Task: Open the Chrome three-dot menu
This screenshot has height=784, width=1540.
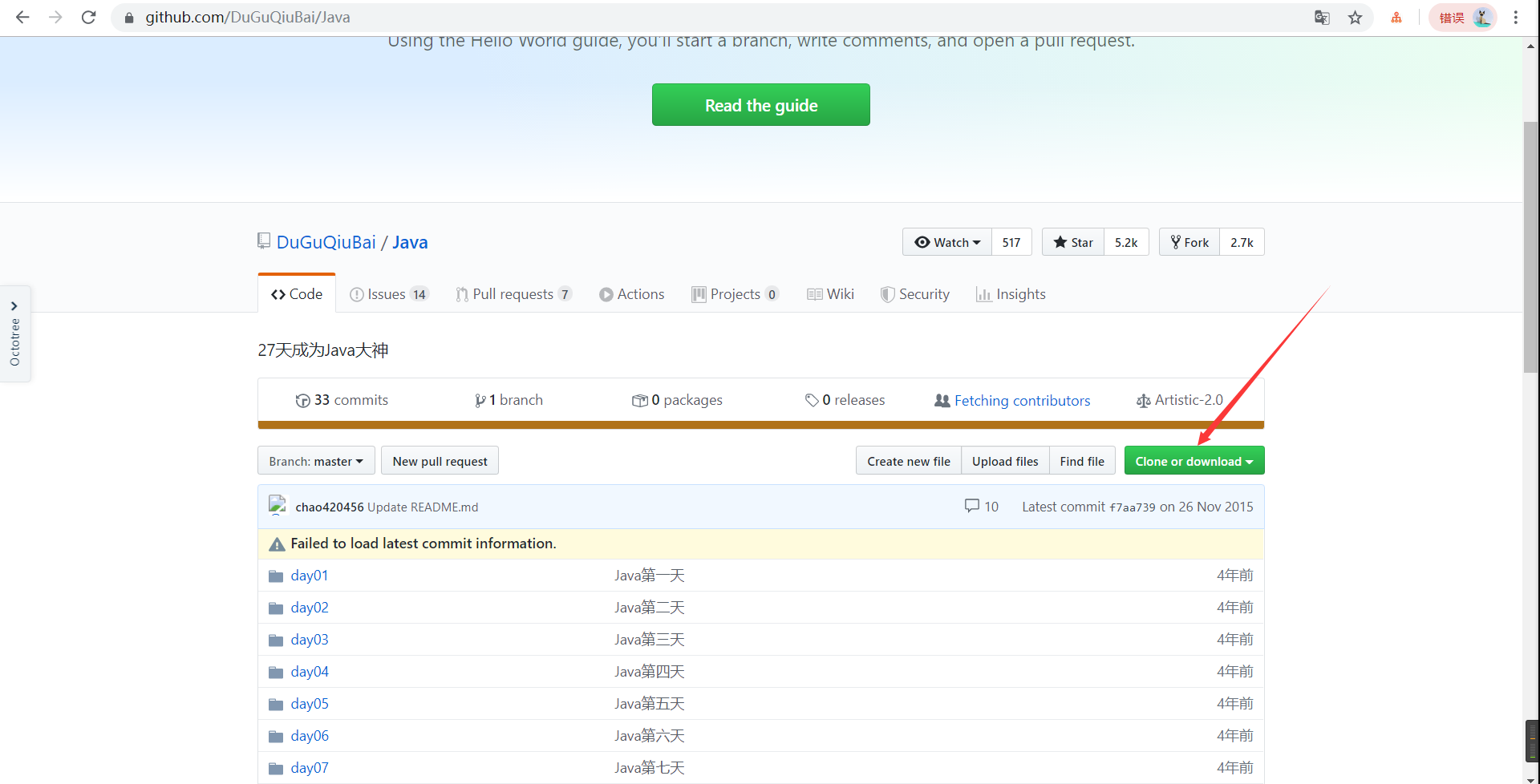Action: pos(1515,18)
